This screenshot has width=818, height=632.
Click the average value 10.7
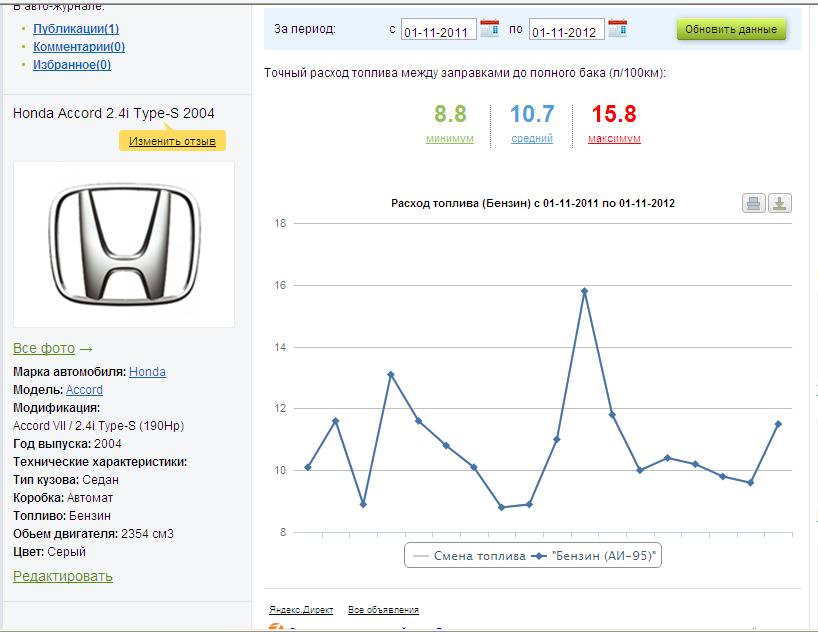click(x=532, y=114)
